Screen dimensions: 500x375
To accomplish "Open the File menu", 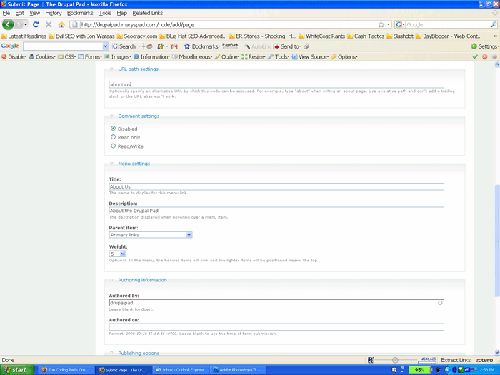I will pos(6,13).
